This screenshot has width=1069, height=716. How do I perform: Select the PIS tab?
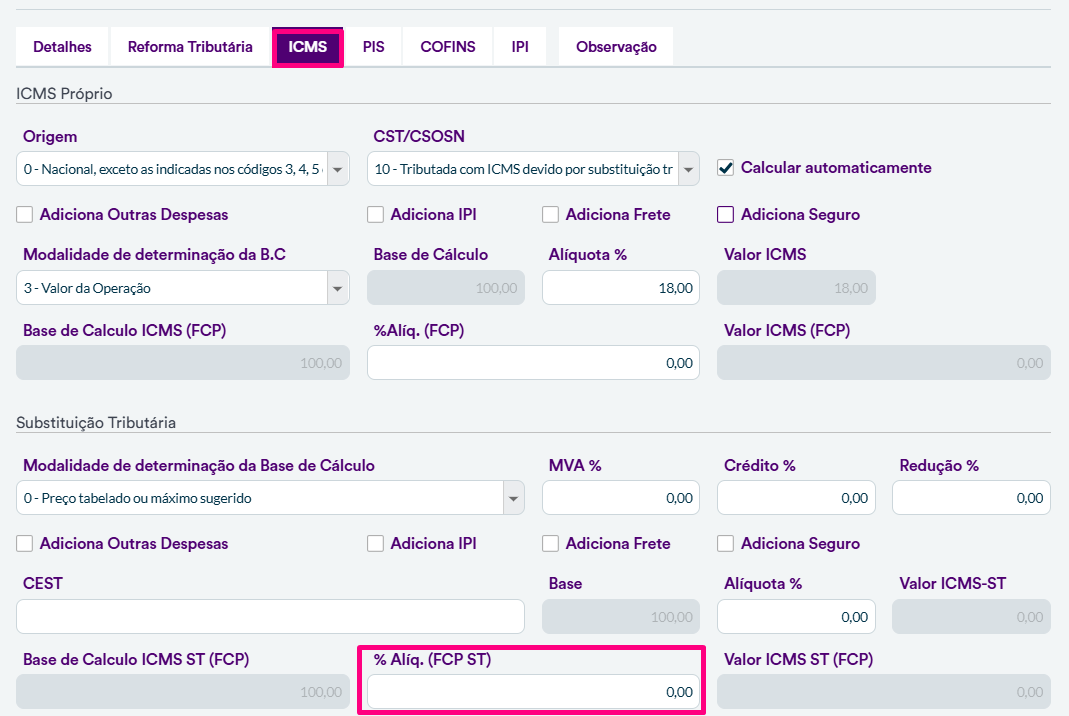click(x=373, y=47)
